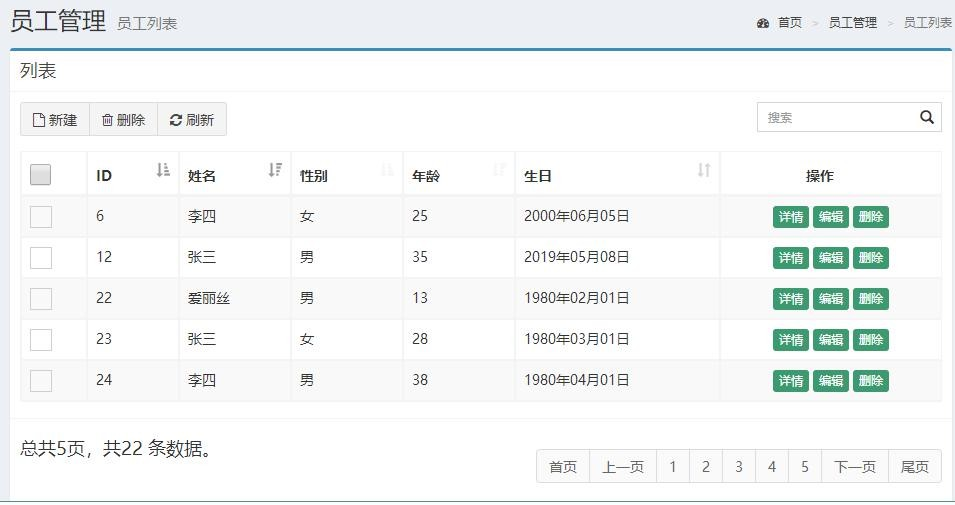This screenshot has height=505, width=955.
Task: Click 删除 for employee ID 23
Action: click(871, 340)
